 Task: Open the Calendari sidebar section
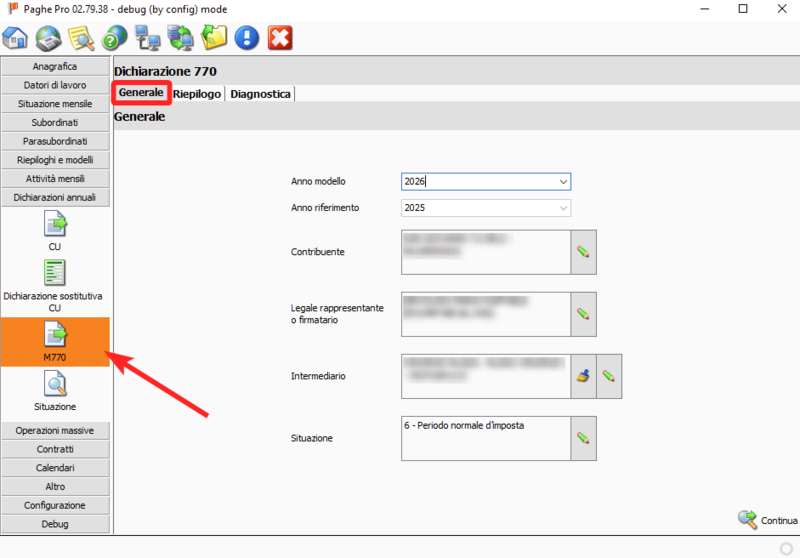pos(55,468)
